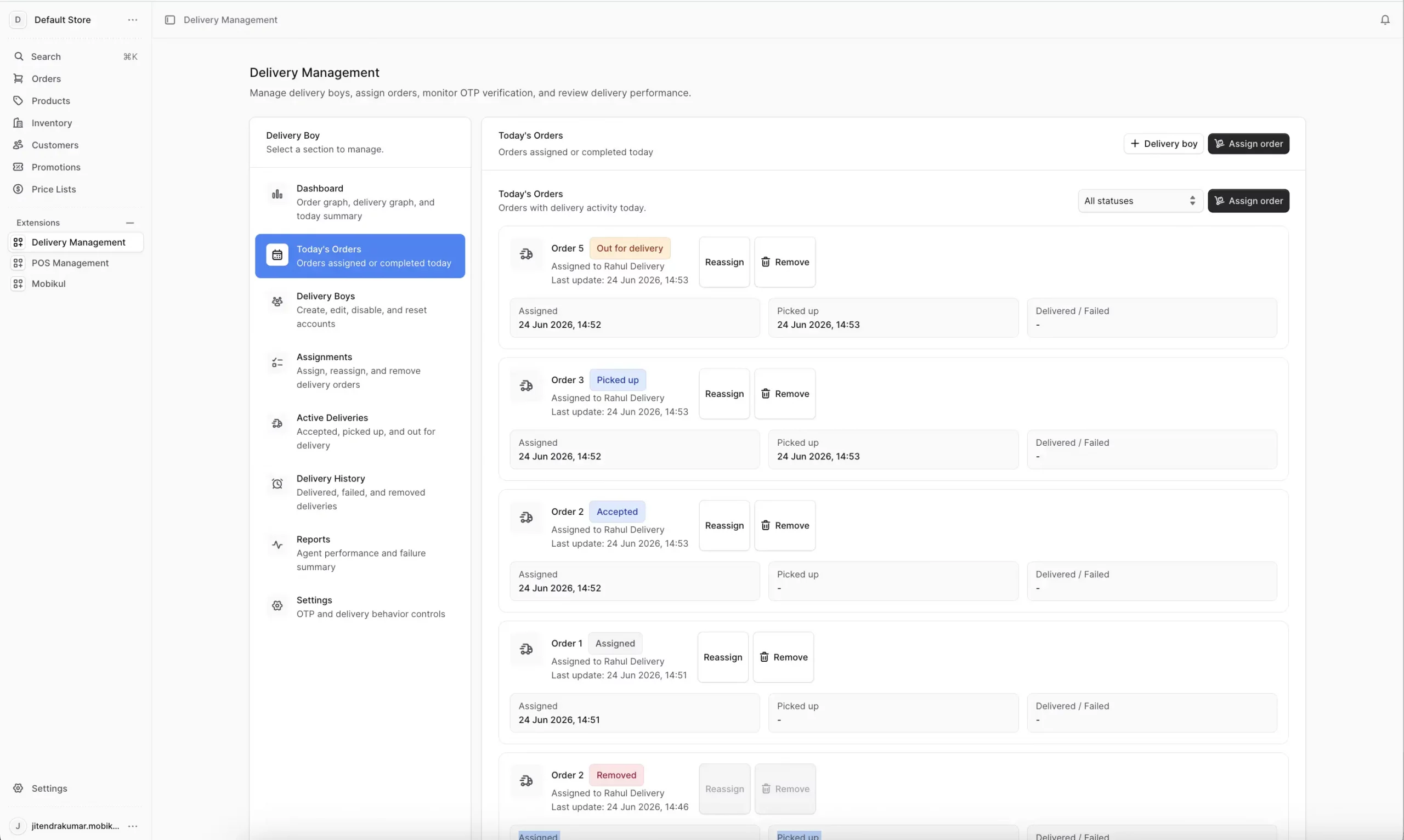Viewport: 1404px width, 840px height.
Task: Remove Order 1 assignment
Action: 784,657
